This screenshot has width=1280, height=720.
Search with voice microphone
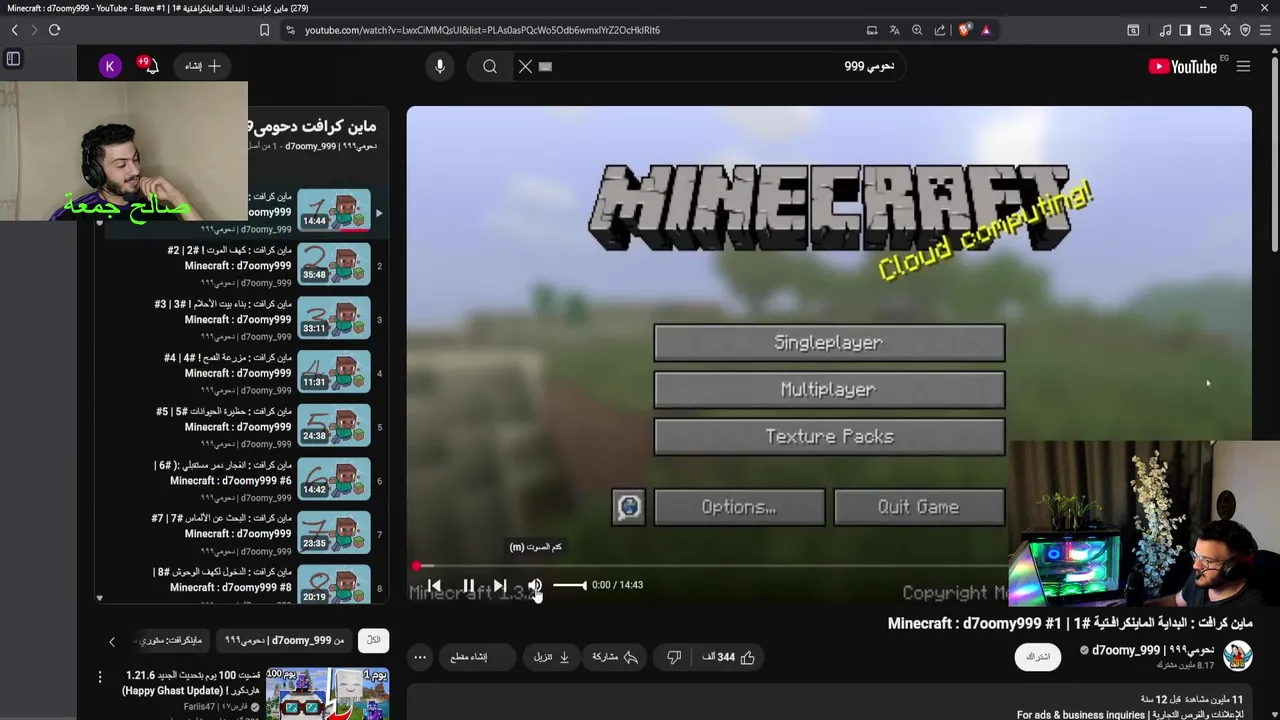click(x=439, y=66)
